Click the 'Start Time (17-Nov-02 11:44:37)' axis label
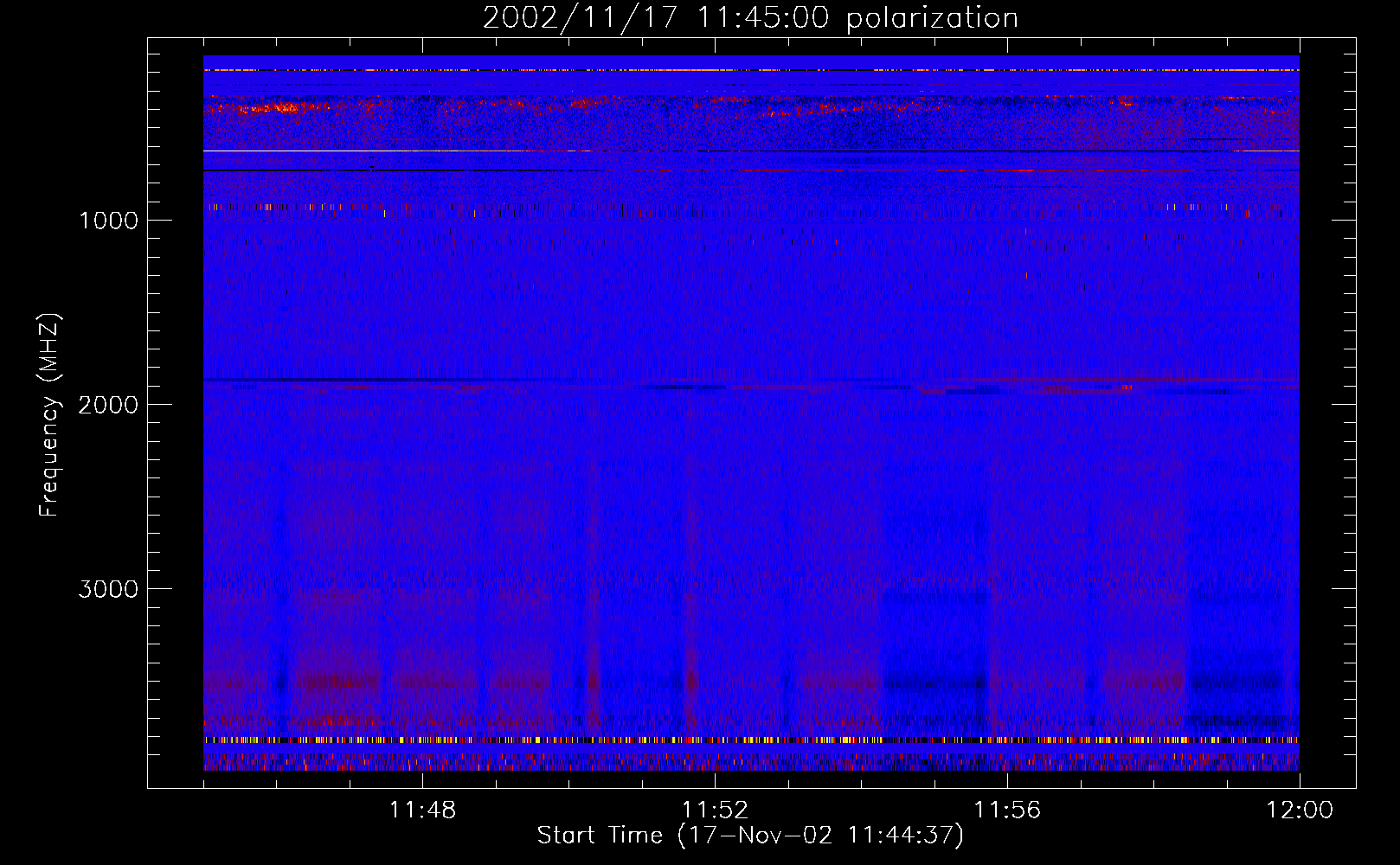Image resolution: width=1400 pixels, height=865 pixels. coord(750,836)
